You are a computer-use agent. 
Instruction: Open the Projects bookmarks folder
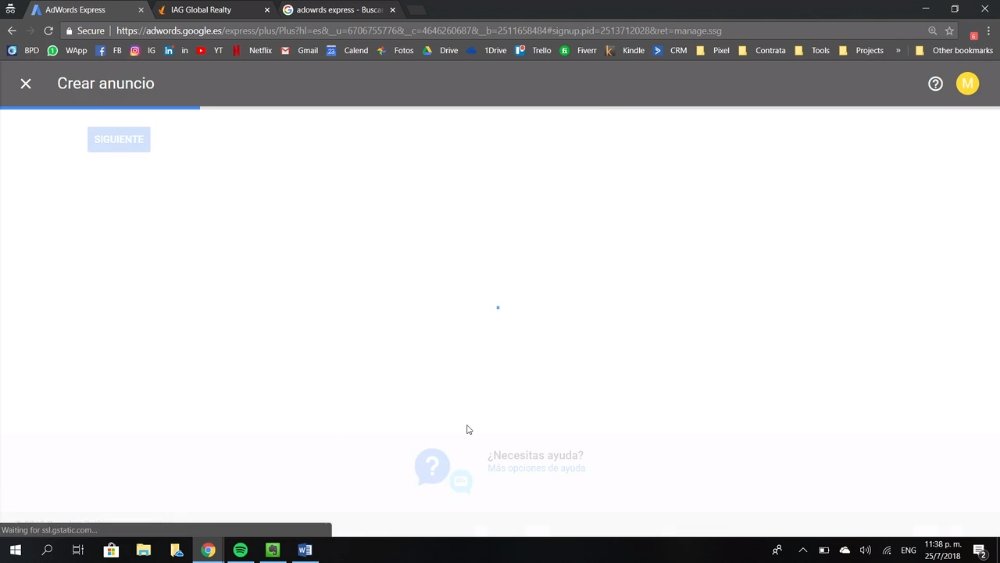(861, 50)
